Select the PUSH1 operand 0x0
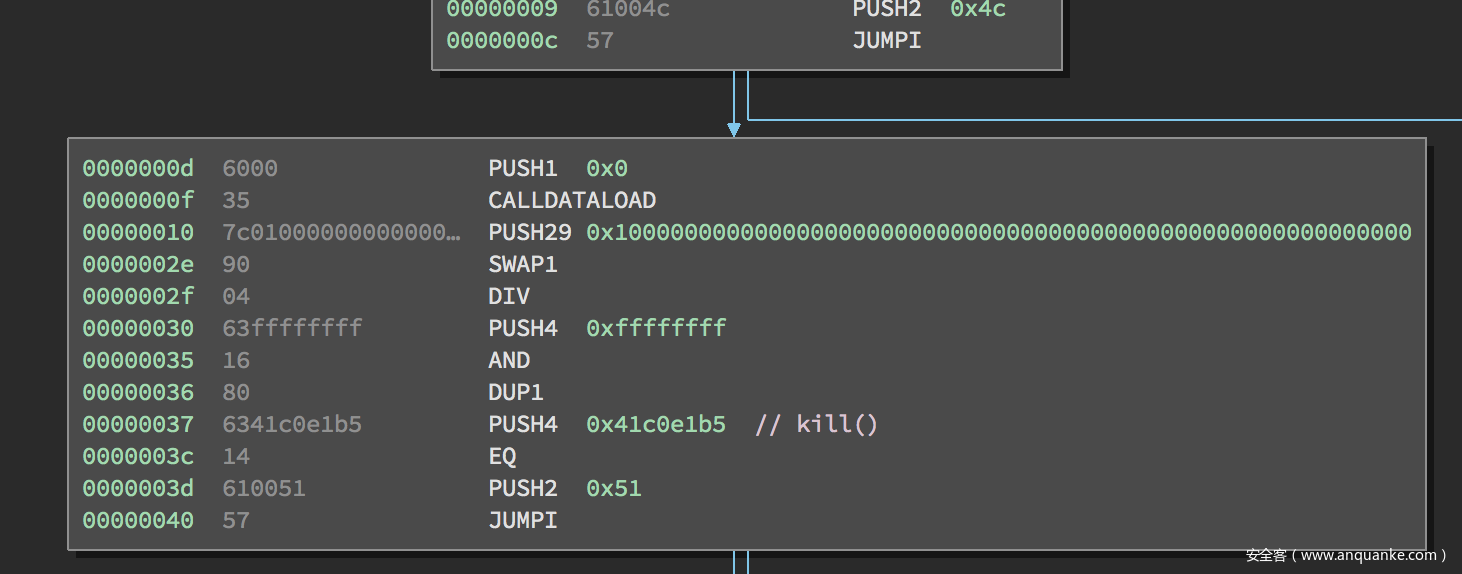 click(x=606, y=168)
